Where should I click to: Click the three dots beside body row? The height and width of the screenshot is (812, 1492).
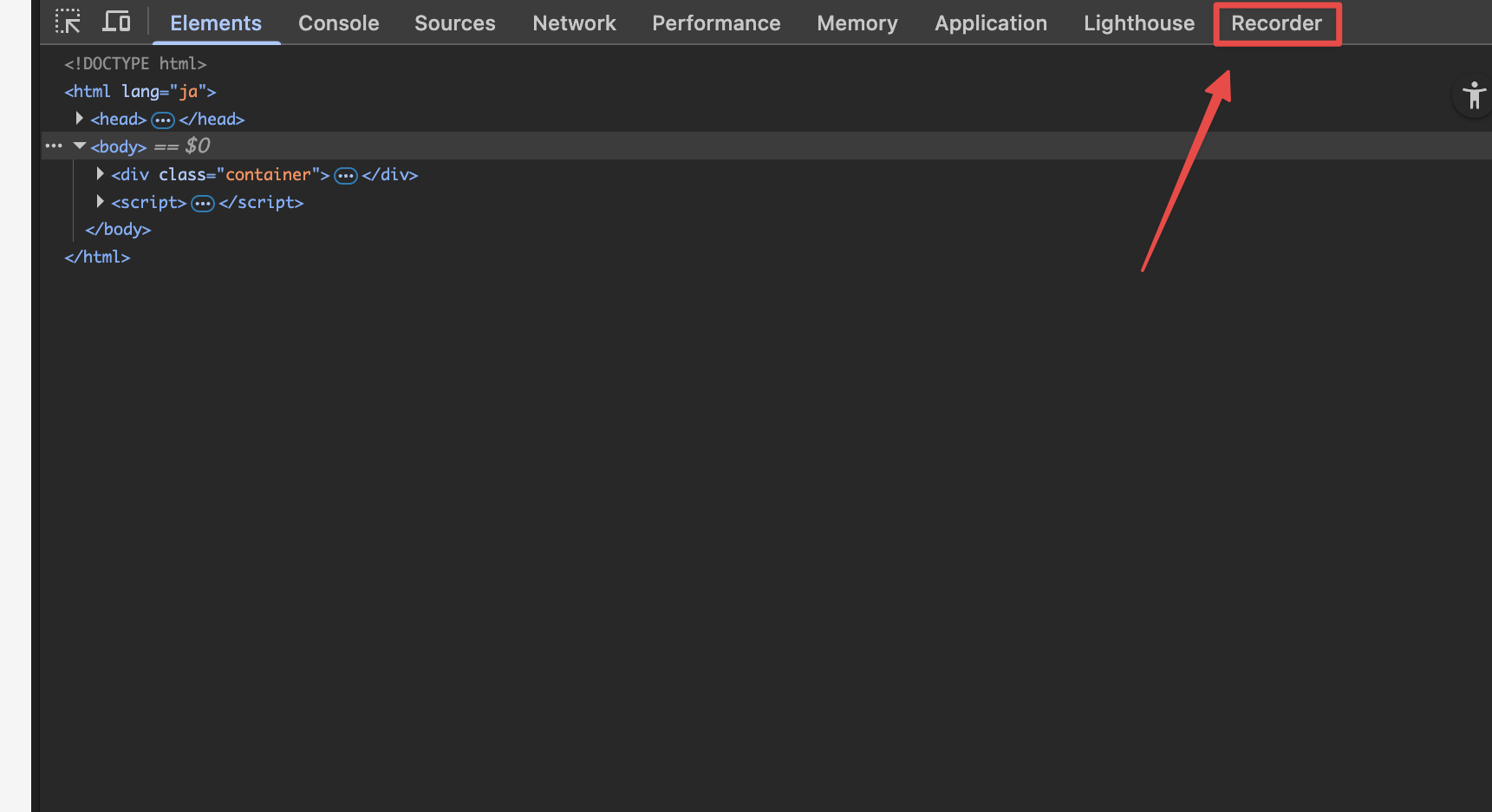point(54,146)
